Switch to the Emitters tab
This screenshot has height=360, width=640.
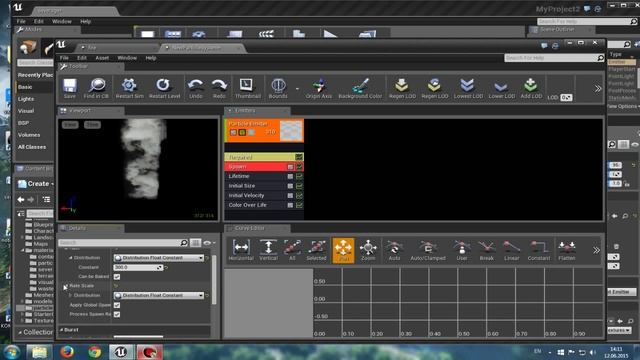[257, 111]
